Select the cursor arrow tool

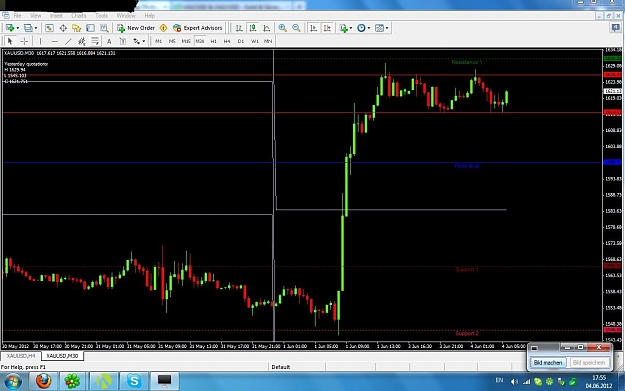coord(10,41)
